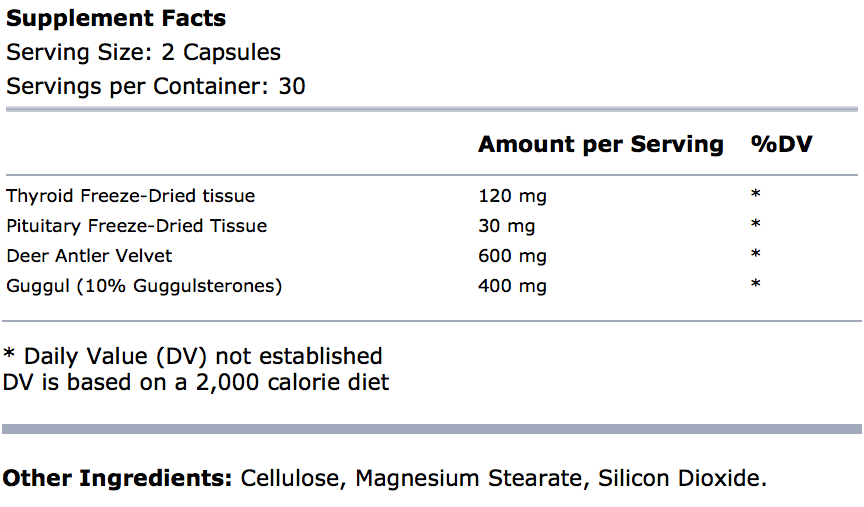Click the Other Ingredients bold label
Screen dimensions: 864x507
pos(117,478)
